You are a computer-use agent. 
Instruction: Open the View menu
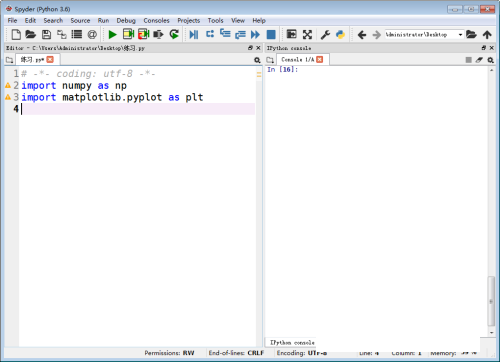click(238, 20)
